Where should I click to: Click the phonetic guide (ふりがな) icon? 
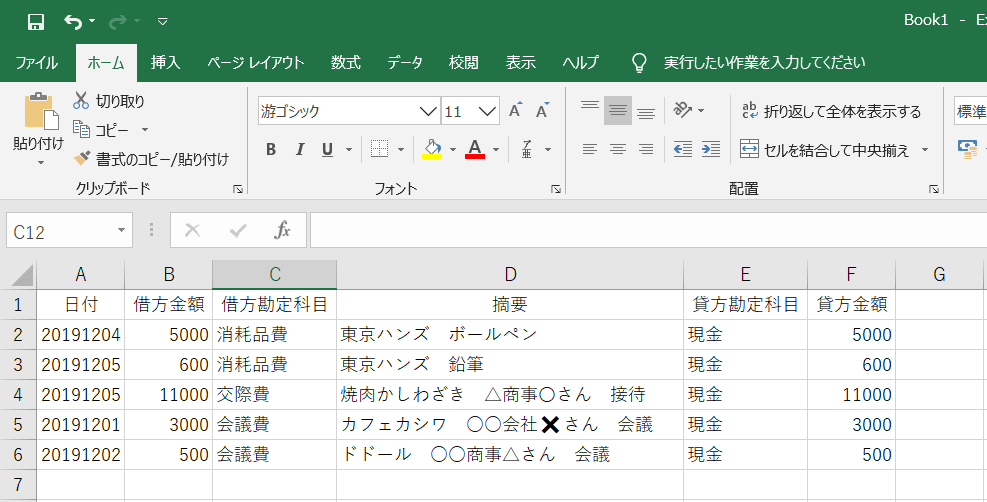pyautogui.click(x=528, y=149)
